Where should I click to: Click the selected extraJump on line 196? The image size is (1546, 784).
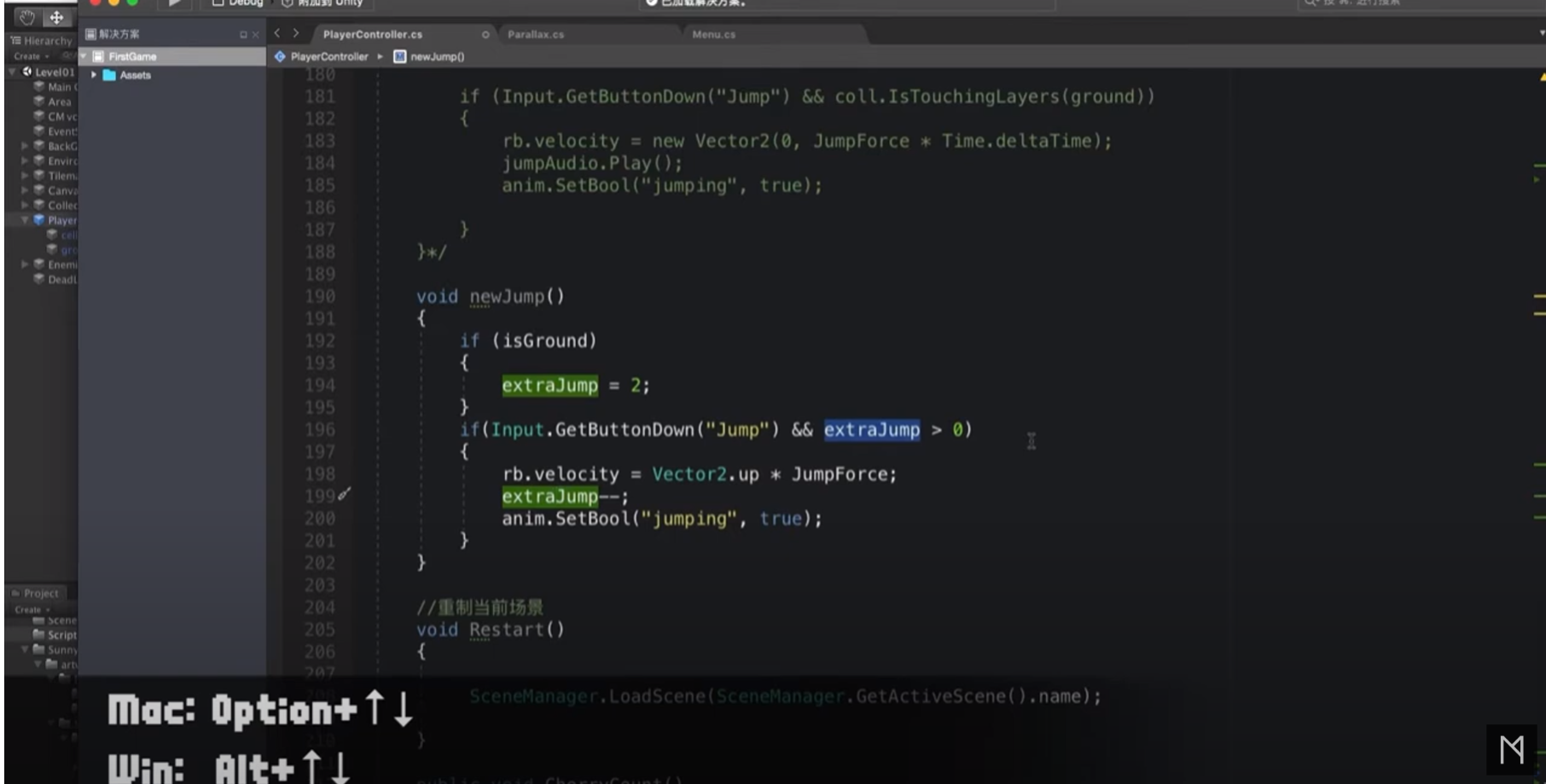(871, 430)
